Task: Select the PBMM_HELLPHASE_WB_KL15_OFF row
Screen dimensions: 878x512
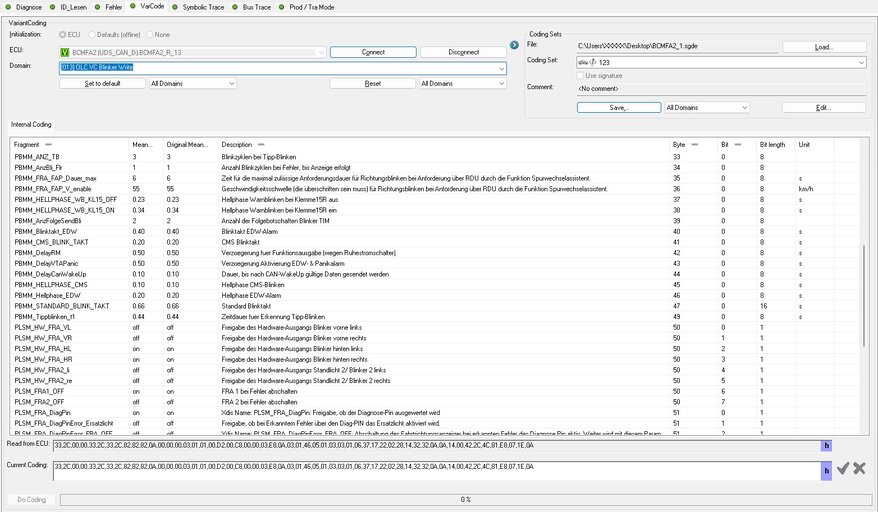Action: click(435, 199)
